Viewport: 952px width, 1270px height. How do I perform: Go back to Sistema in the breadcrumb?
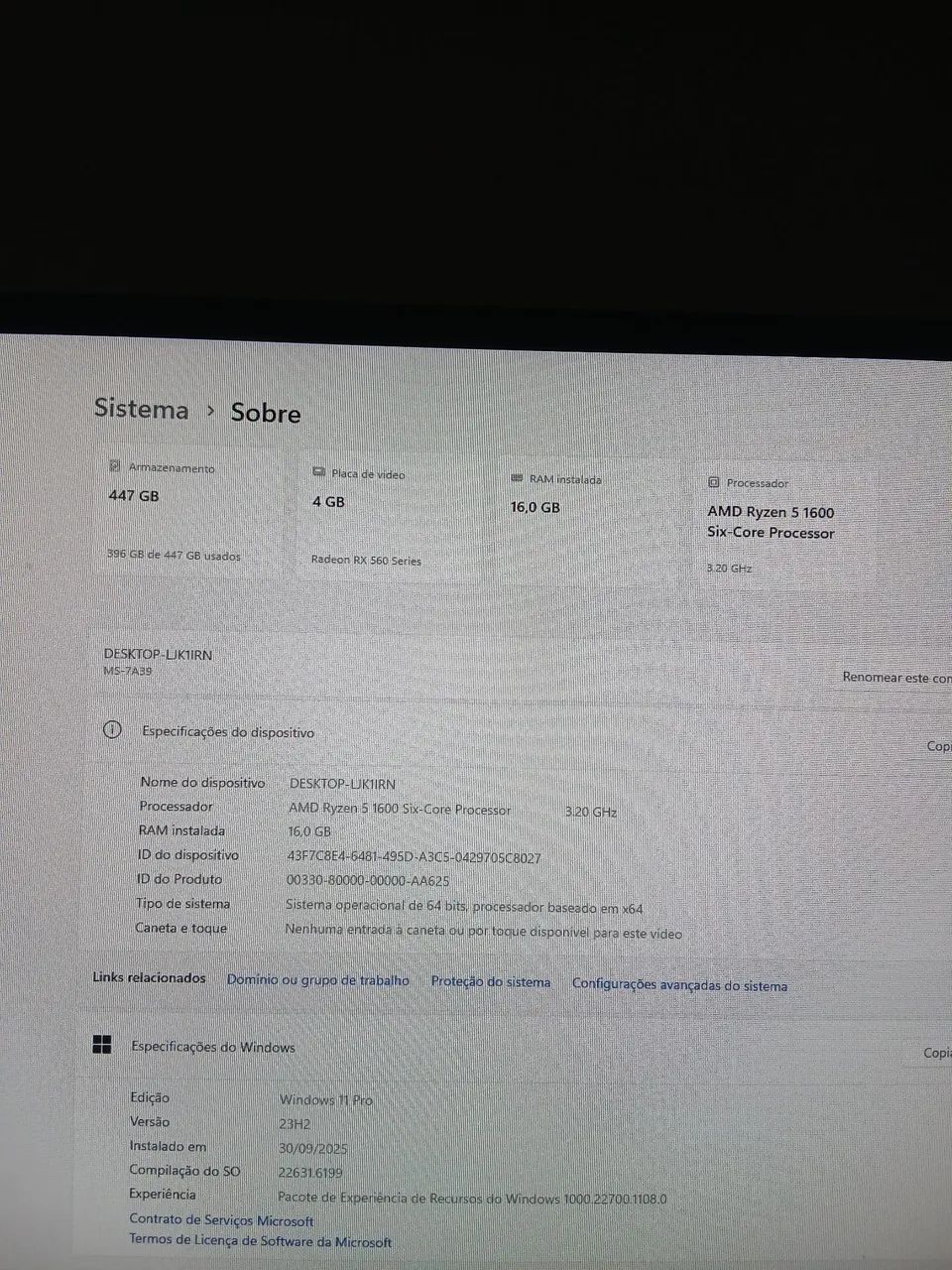click(x=142, y=409)
